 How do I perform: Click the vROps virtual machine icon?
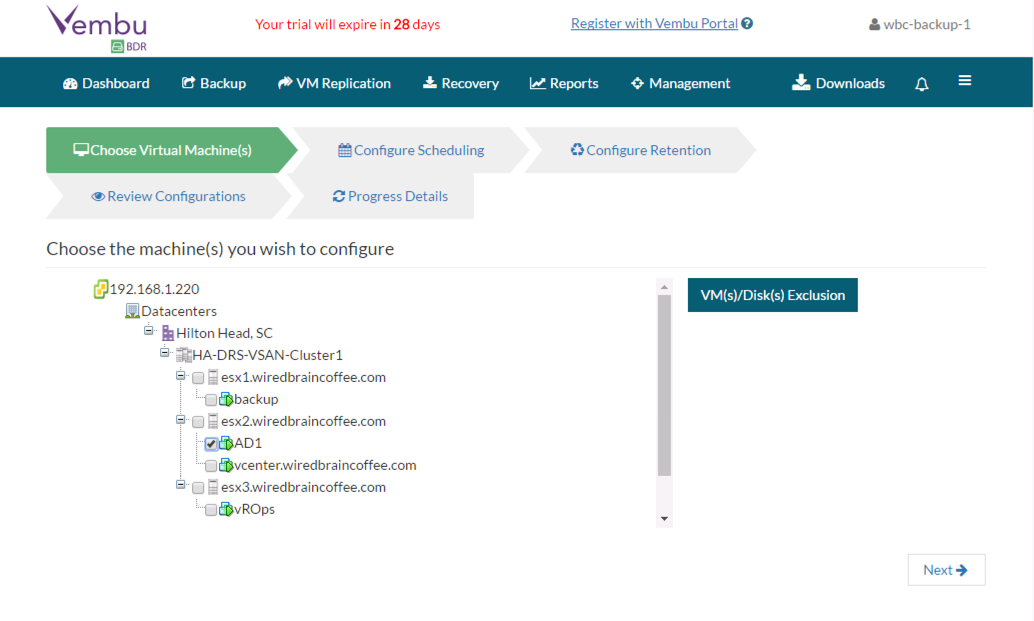pos(226,509)
